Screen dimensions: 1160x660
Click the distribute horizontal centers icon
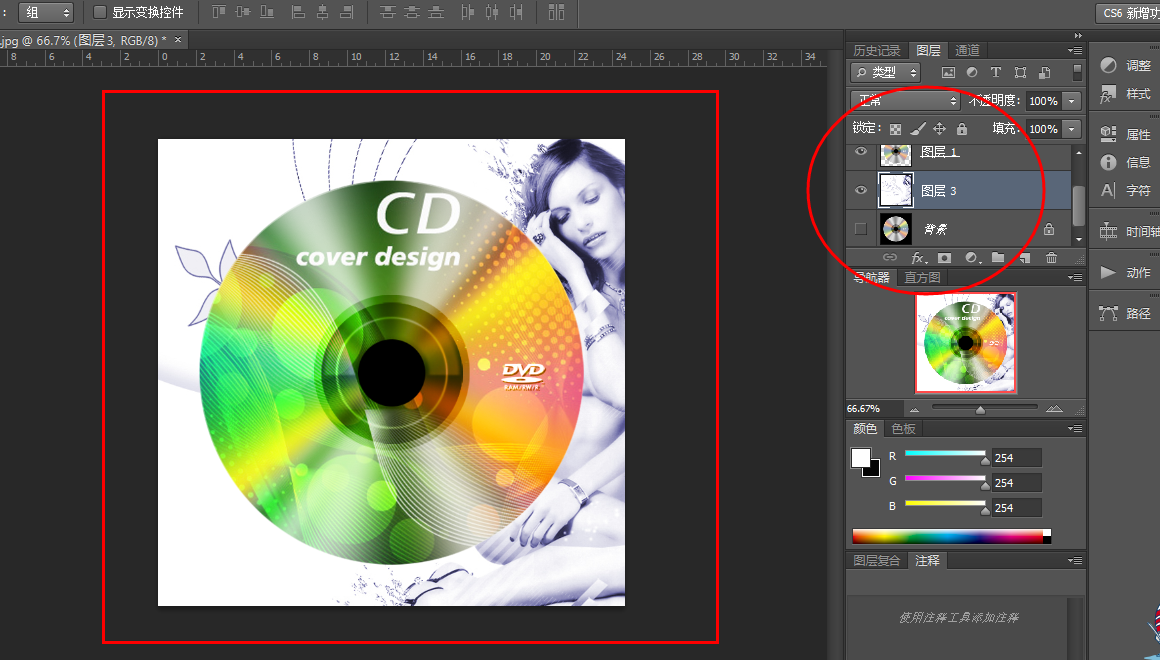click(x=492, y=12)
